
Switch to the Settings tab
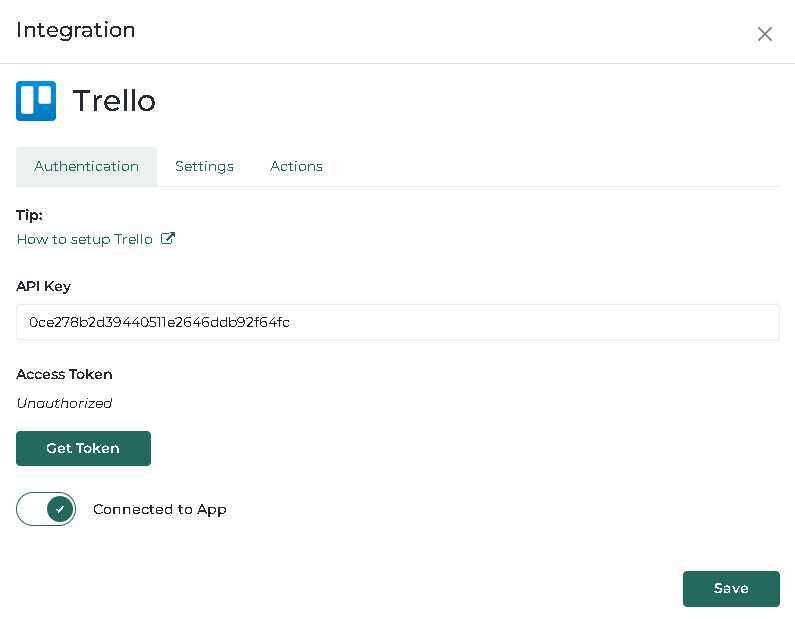click(204, 166)
